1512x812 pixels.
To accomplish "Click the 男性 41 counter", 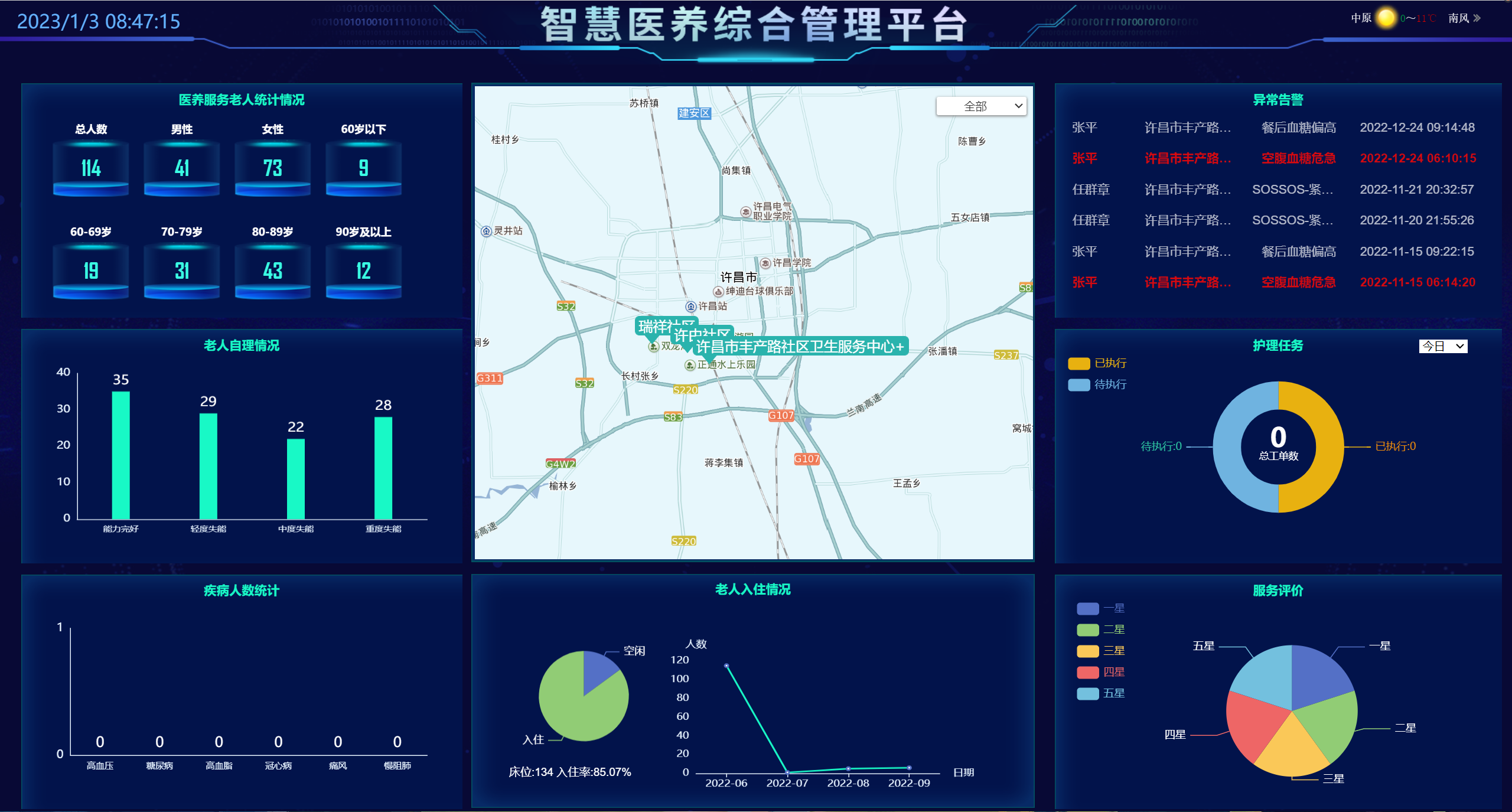I will [x=182, y=168].
